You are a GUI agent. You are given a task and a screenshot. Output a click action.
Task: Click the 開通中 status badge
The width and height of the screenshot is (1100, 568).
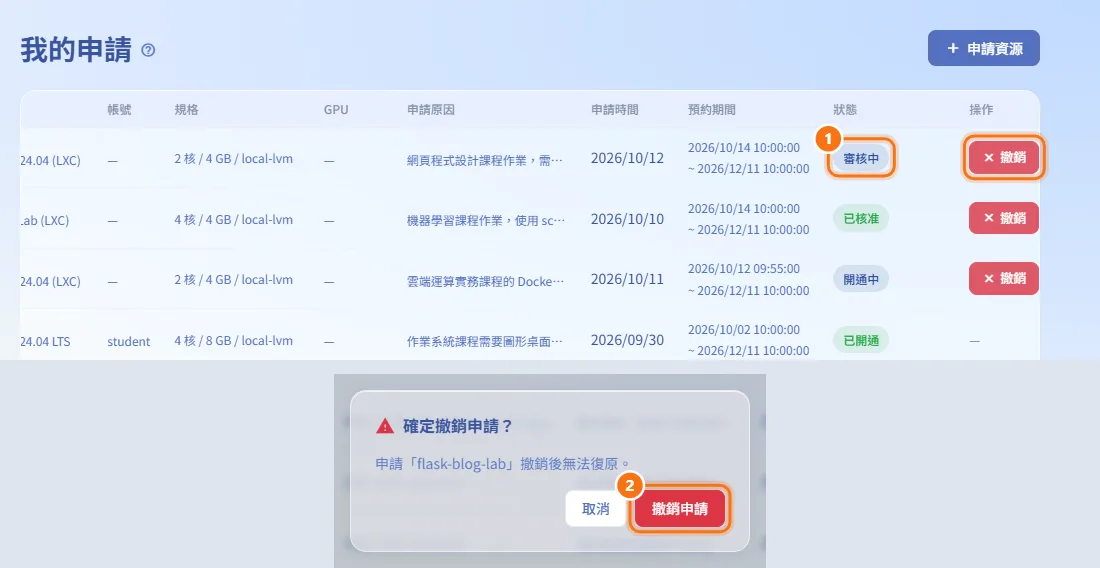click(x=861, y=279)
